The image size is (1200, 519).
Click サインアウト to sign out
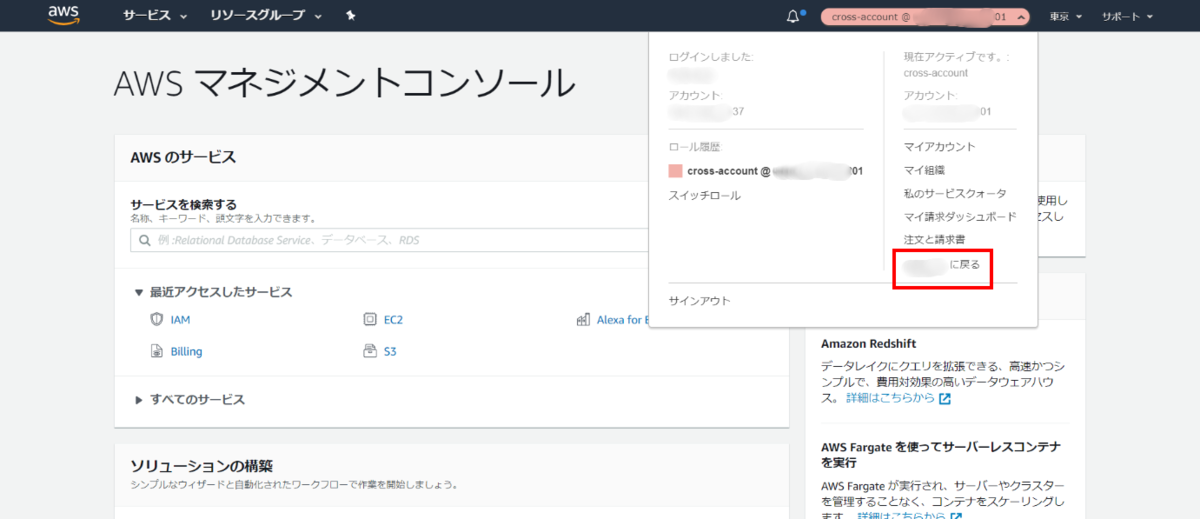pos(699,300)
